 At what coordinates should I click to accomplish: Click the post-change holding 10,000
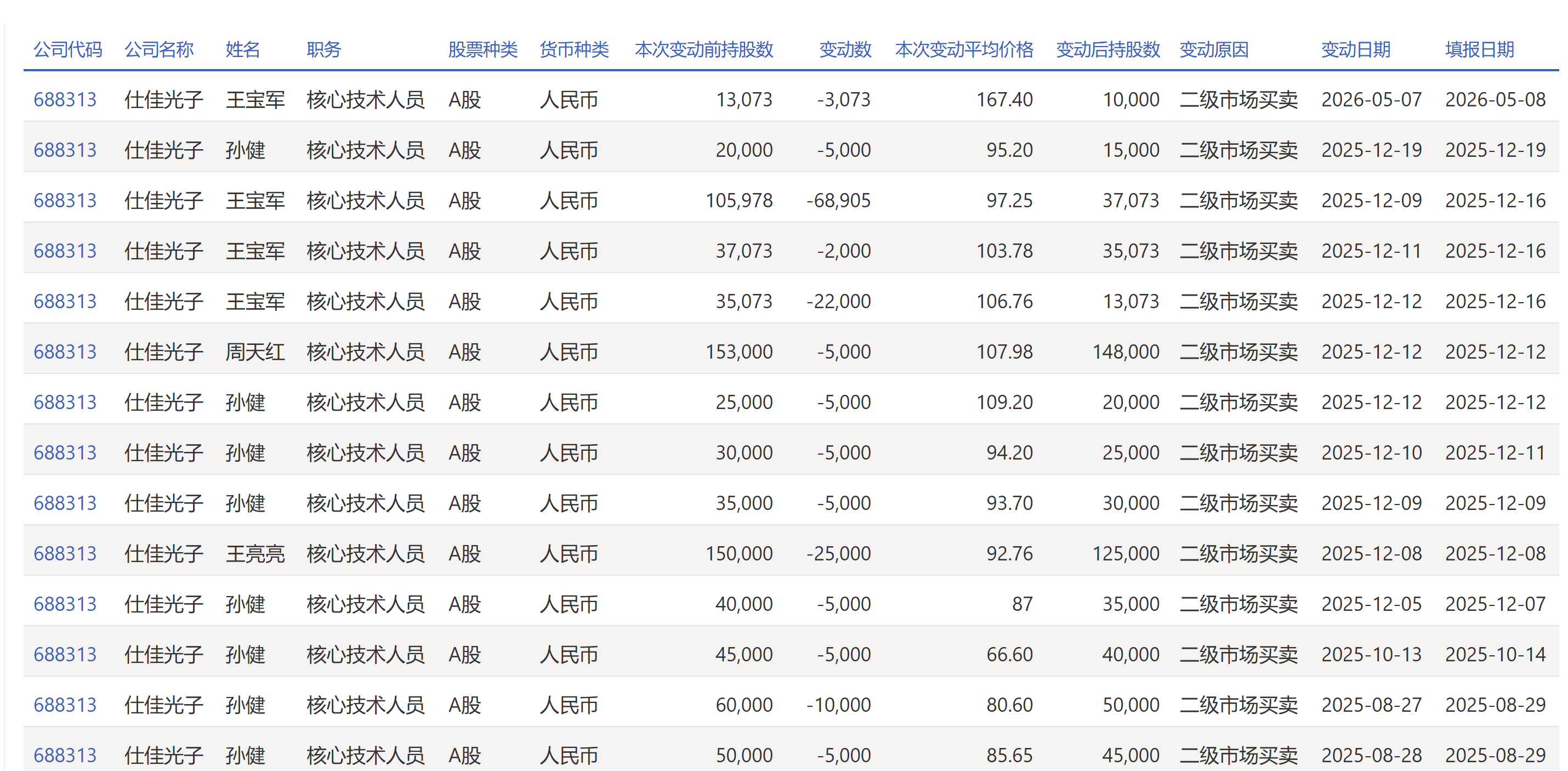(x=1131, y=99)
